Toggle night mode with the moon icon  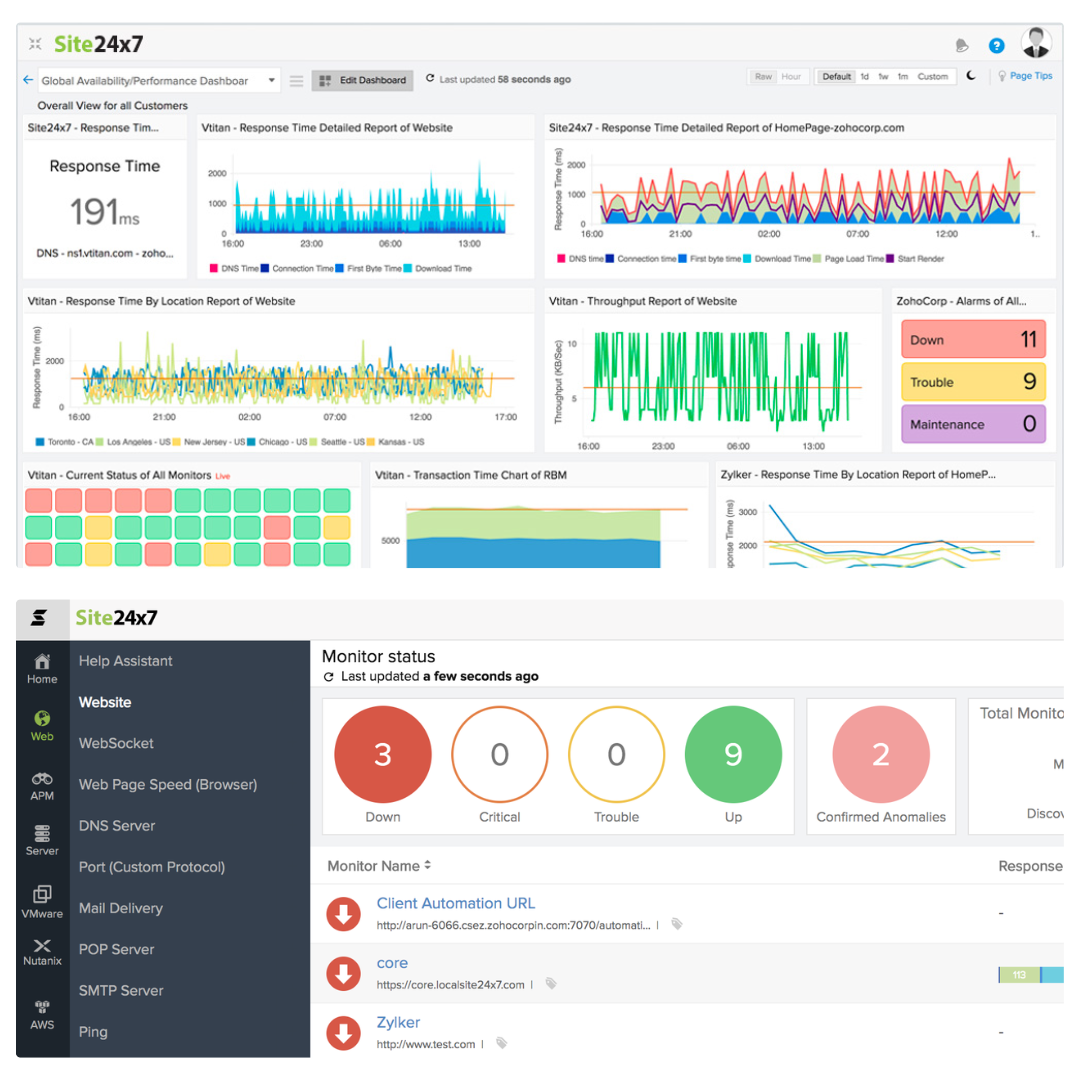click(971, 76)
